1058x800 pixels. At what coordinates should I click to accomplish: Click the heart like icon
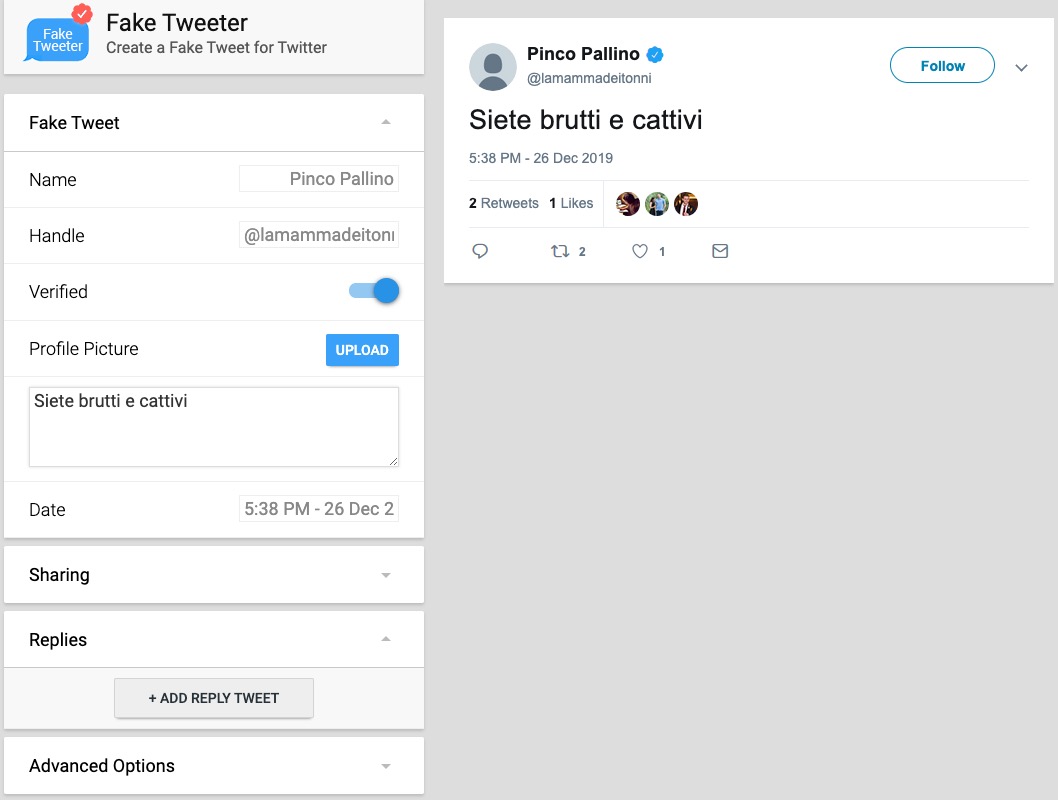[640, 251]
